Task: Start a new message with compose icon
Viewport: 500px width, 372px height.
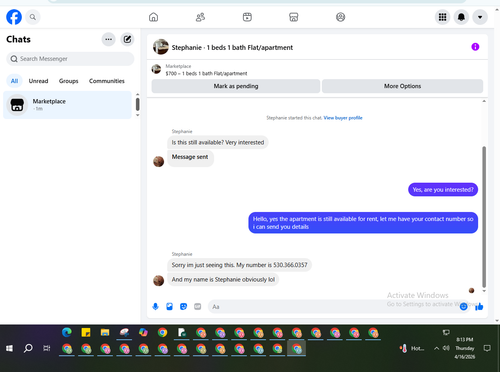Action: [127, 39]
